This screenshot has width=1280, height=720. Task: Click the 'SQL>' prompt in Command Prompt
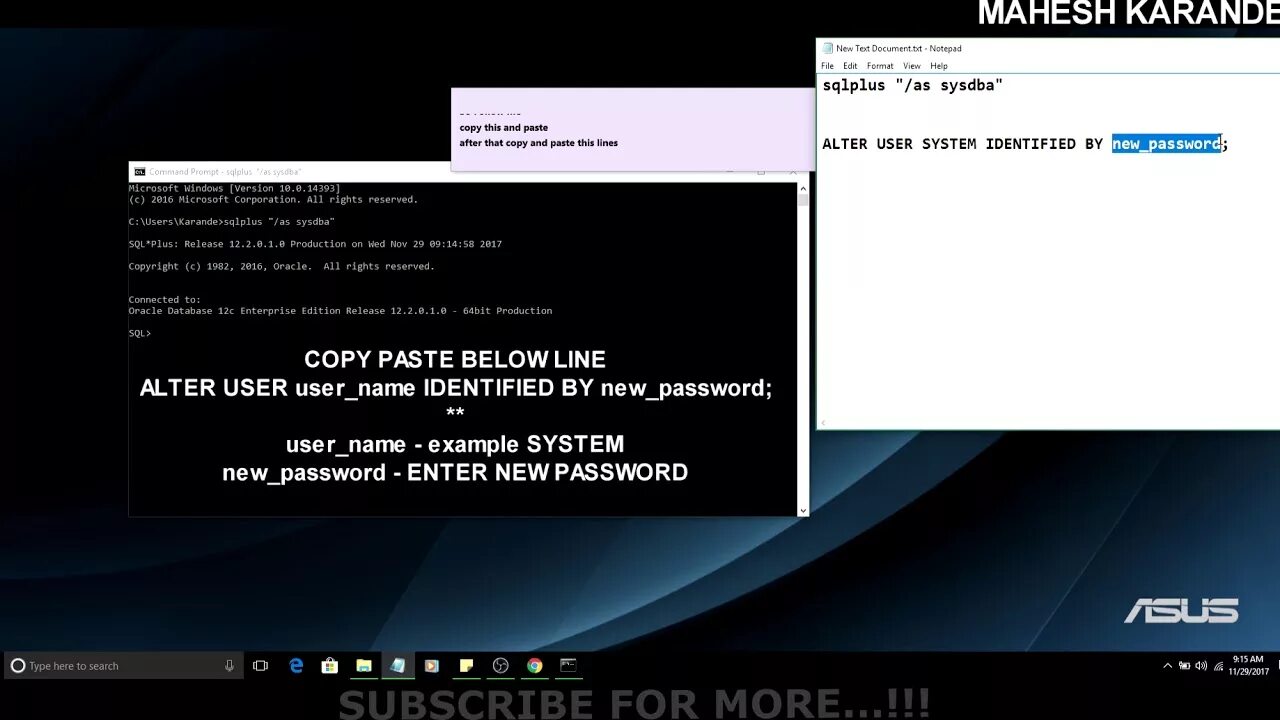[140, 333]
